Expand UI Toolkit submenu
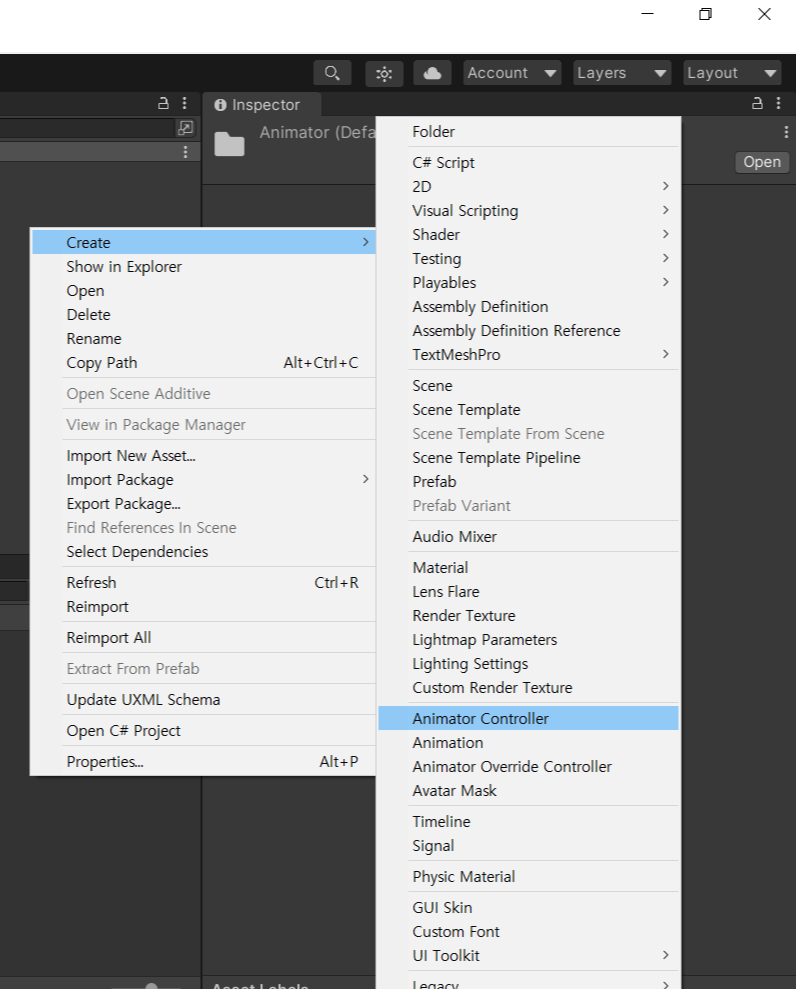Screen dimensions: 796x989 coord(529,956)
